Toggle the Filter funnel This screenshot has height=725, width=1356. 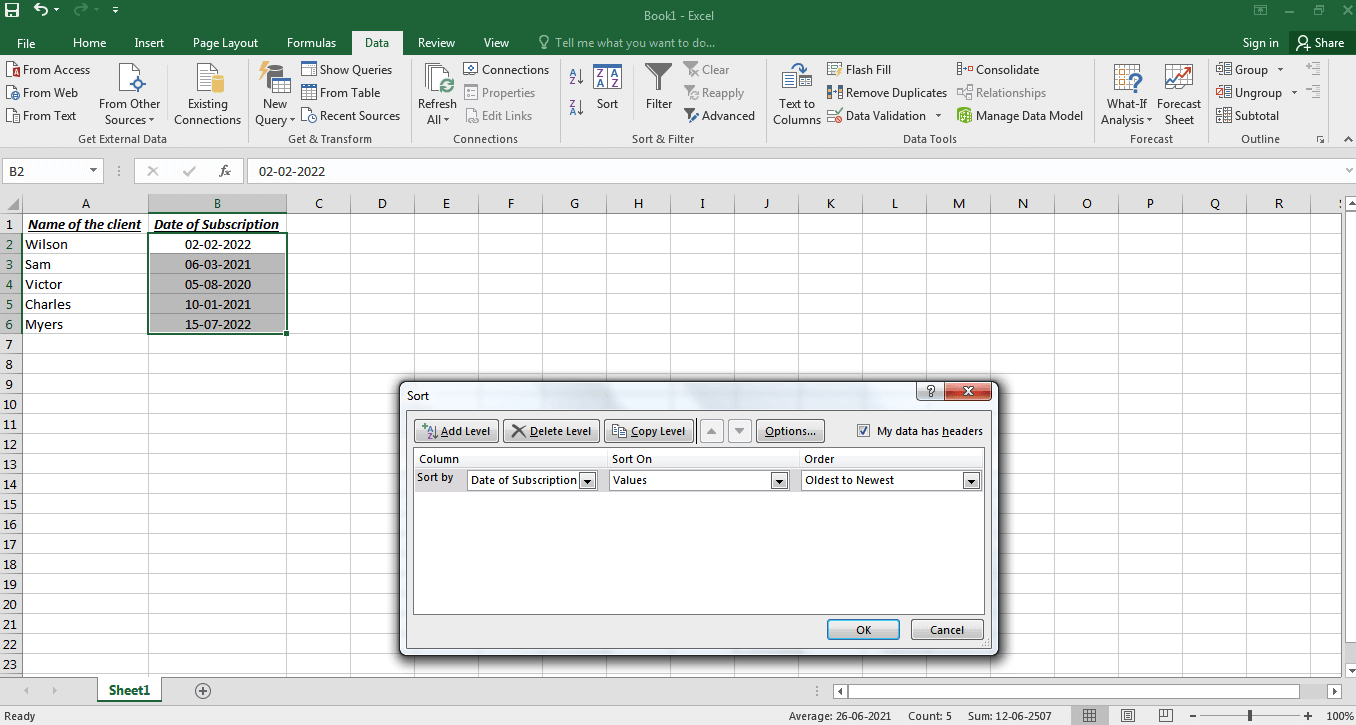659,88
